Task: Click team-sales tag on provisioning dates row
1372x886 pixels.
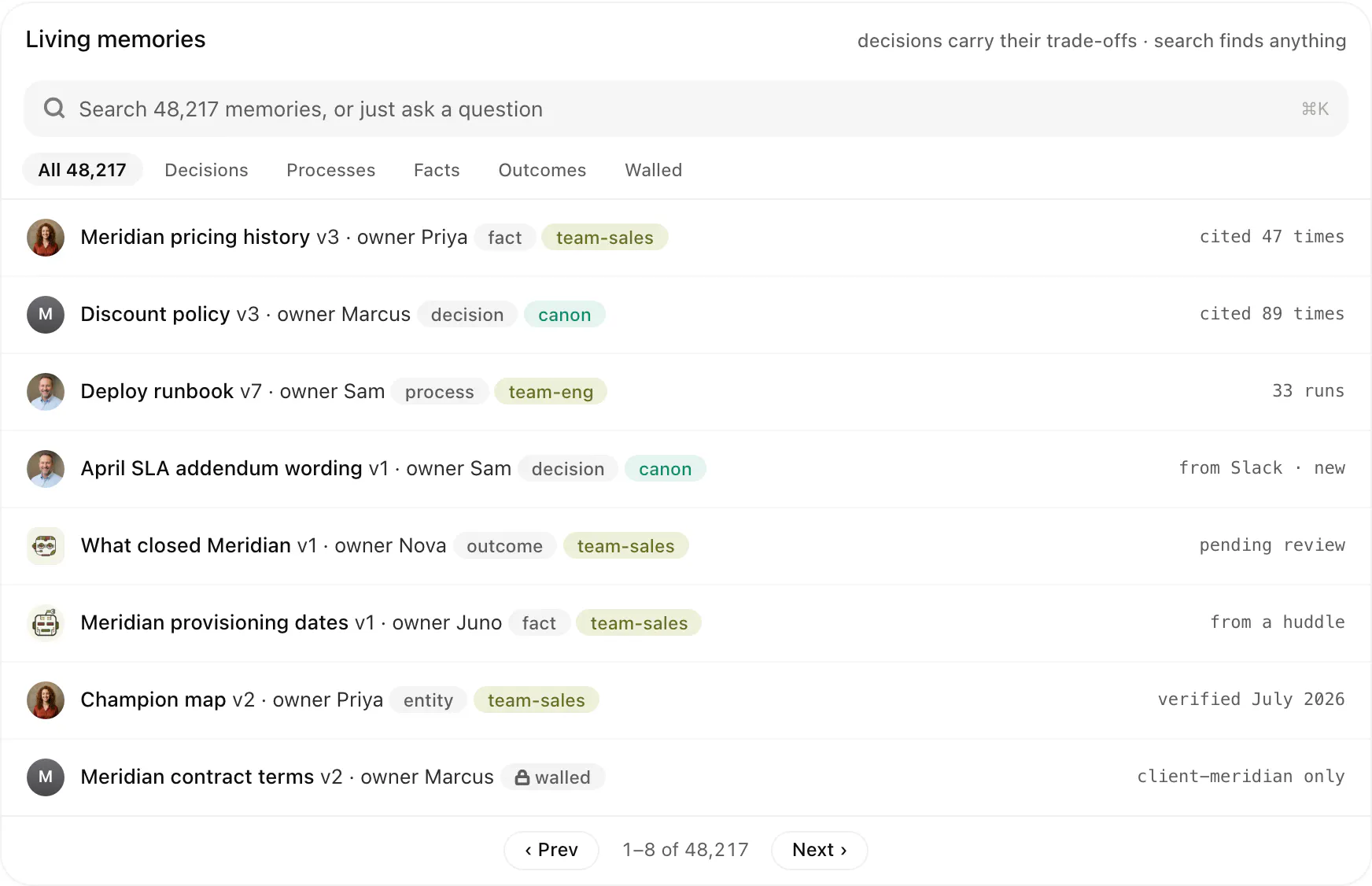Action: 639,623
